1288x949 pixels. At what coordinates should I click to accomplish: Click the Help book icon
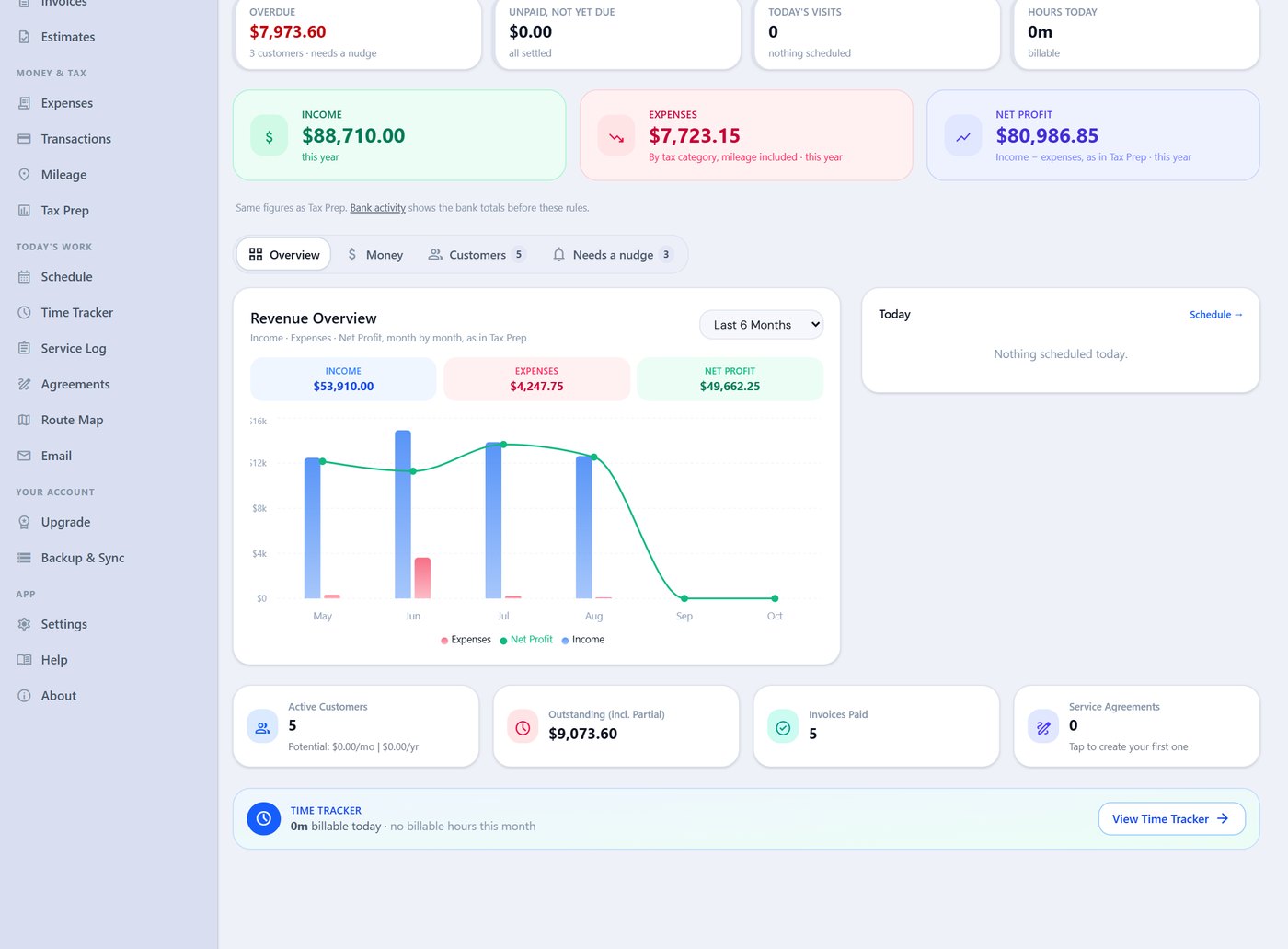(x=24, y=661)
